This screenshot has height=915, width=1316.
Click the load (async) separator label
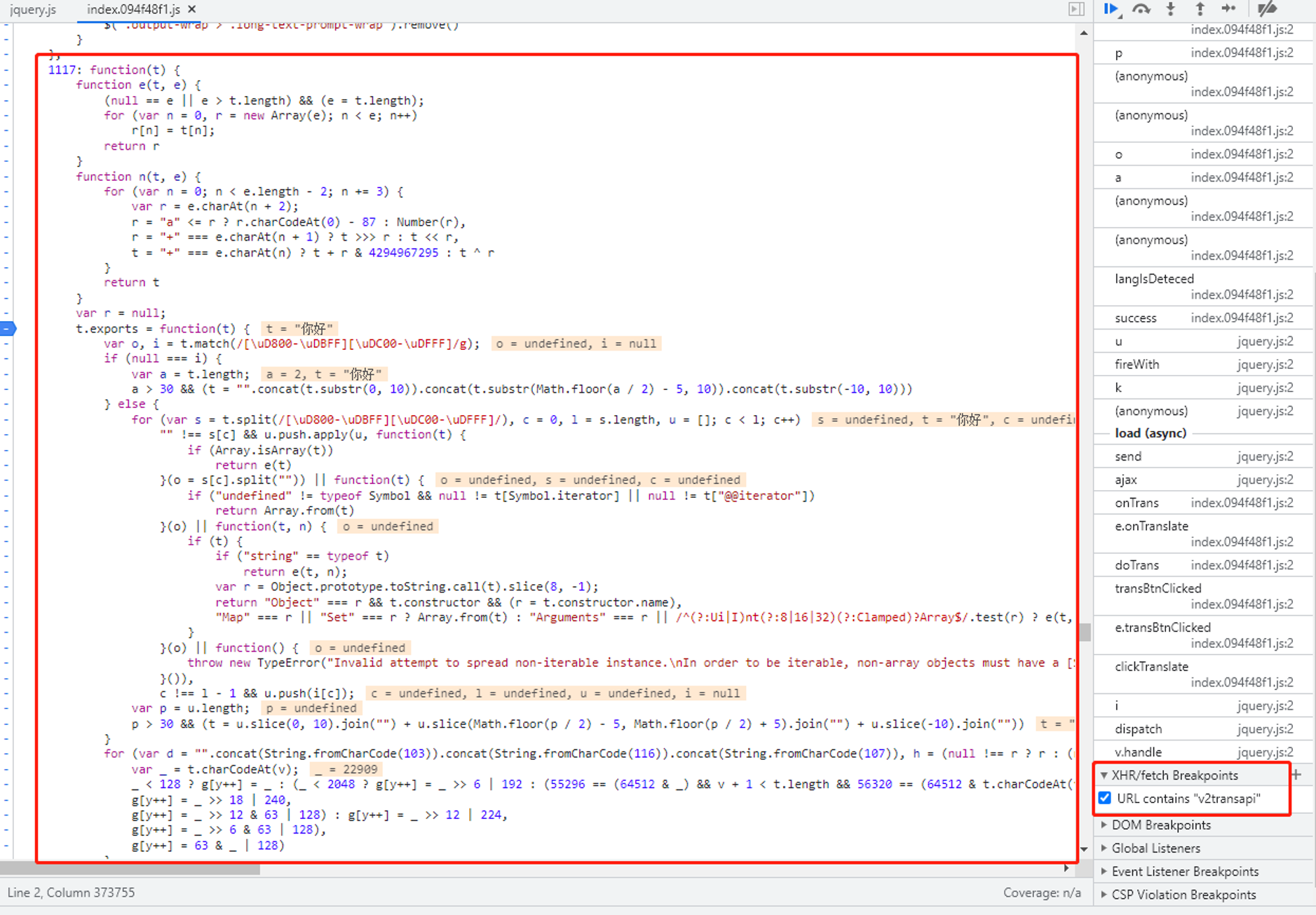[x=1150, y=433]
